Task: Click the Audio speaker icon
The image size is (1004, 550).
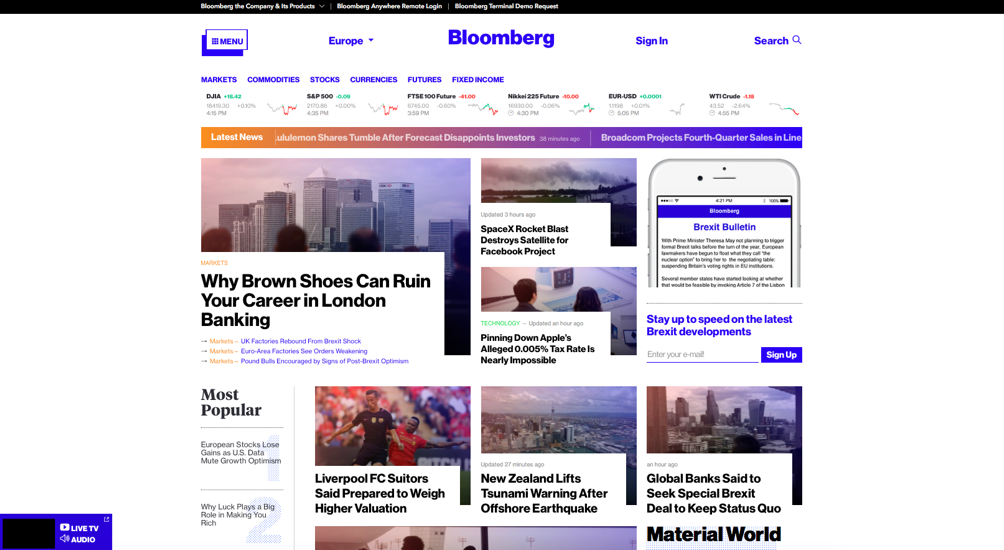Action: [65, 539]
